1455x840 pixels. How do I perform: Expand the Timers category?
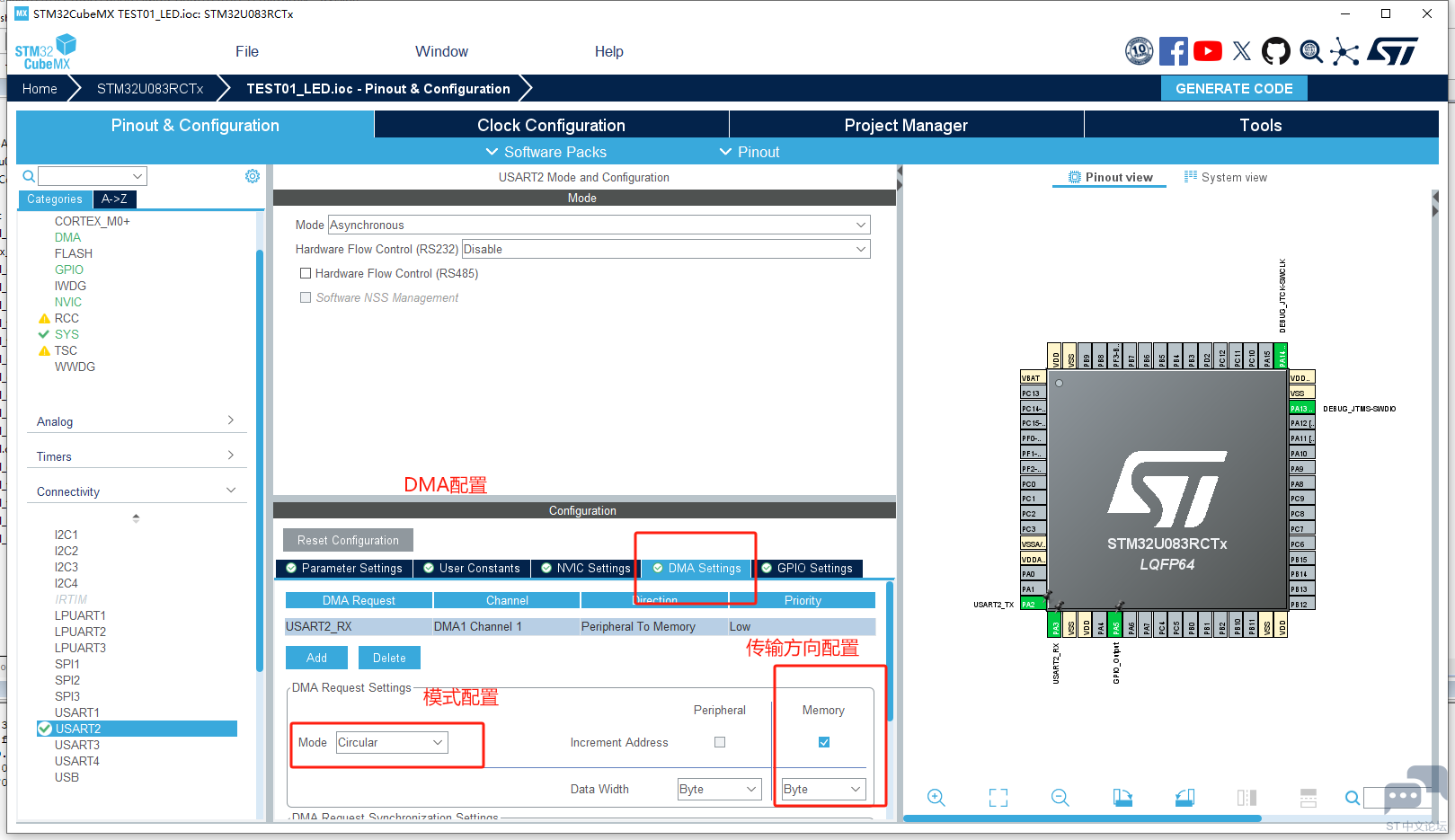click(x=137, y=456)
